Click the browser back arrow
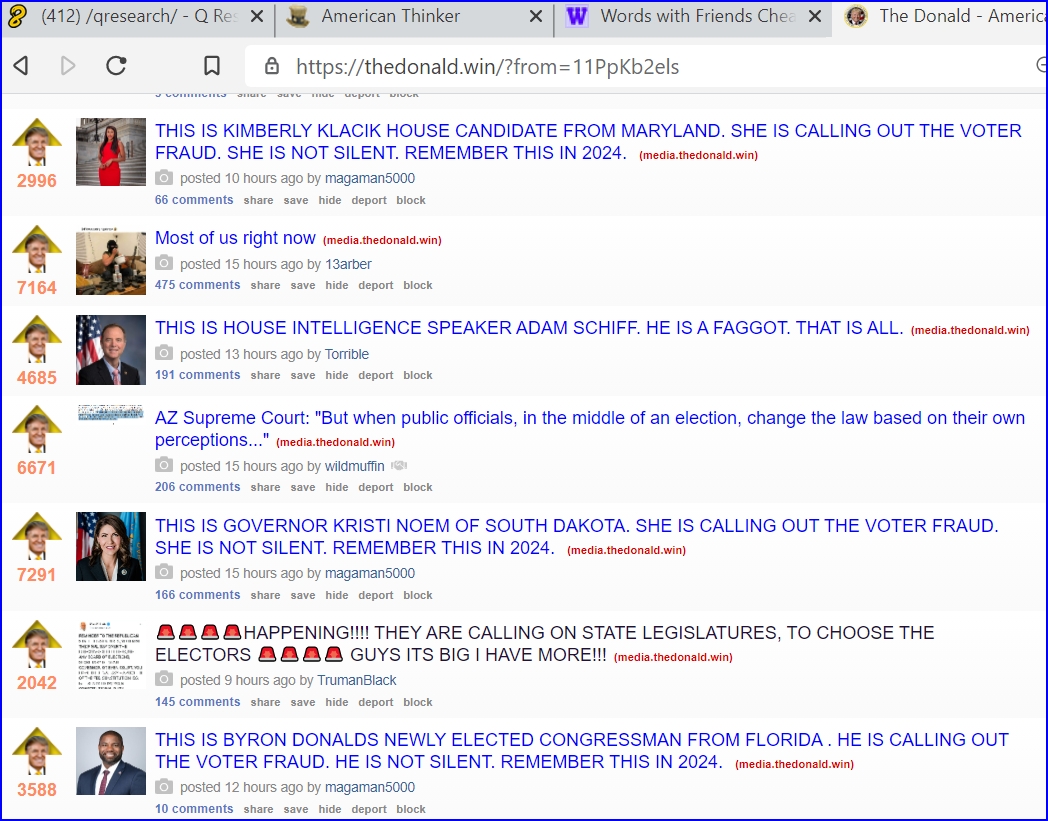1048x821 pixels. click(21, 66)
